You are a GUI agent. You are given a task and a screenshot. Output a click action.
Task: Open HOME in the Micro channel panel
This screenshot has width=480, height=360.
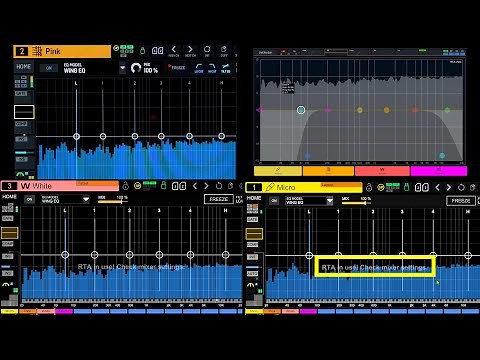pyautogui.click(x=254, y=198)
